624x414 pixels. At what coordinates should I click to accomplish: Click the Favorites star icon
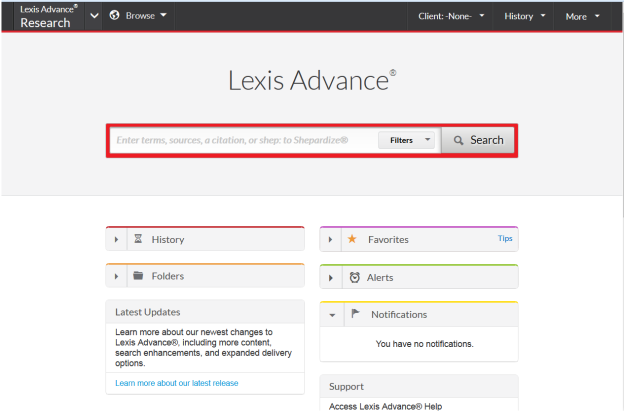pos(352,239)
